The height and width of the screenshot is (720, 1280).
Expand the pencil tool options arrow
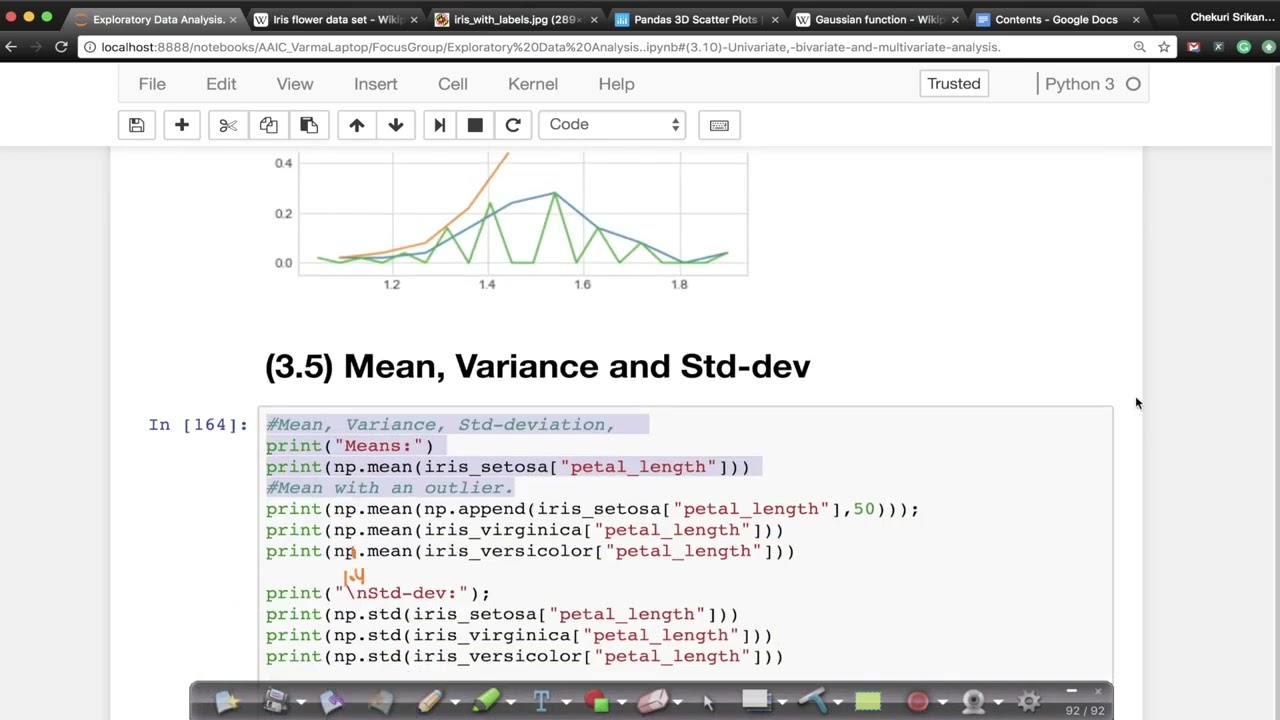click(x=455, y=702)
